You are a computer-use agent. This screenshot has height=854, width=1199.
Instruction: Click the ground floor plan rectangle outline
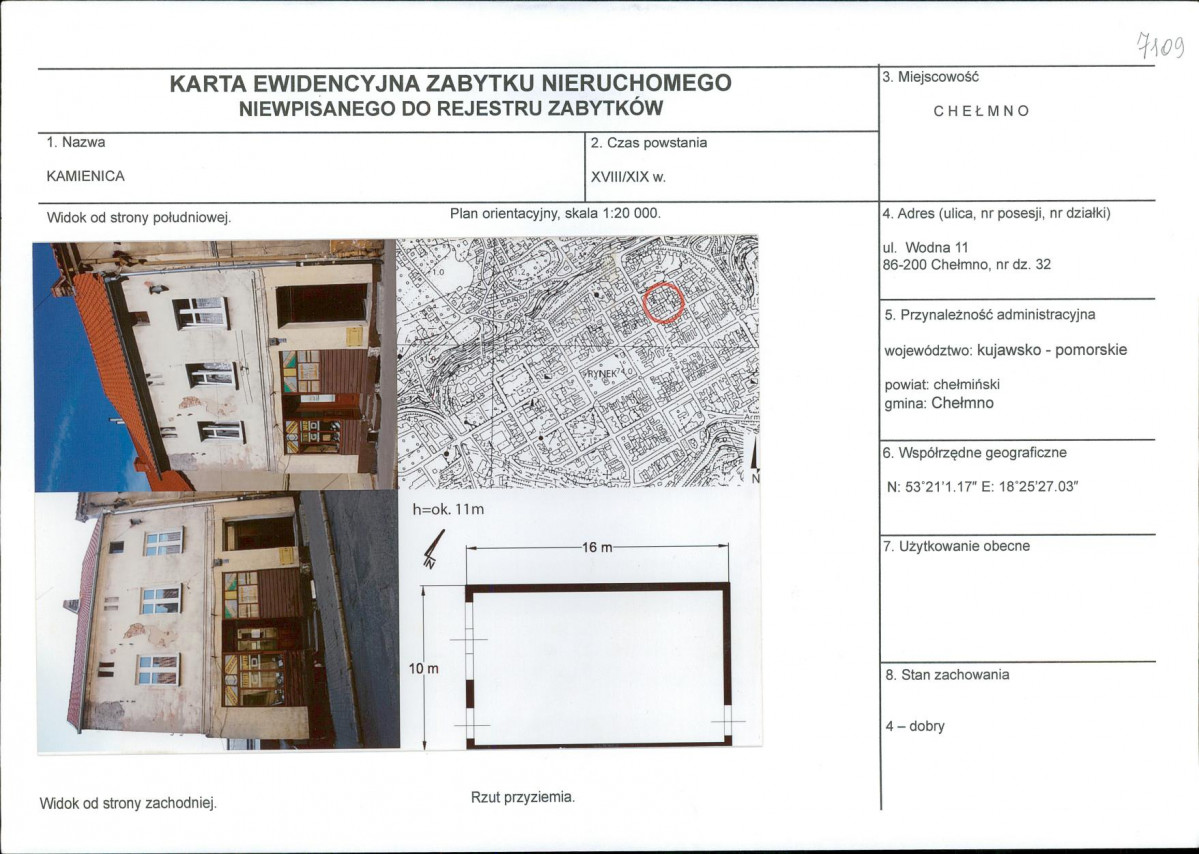pos(599,665)
